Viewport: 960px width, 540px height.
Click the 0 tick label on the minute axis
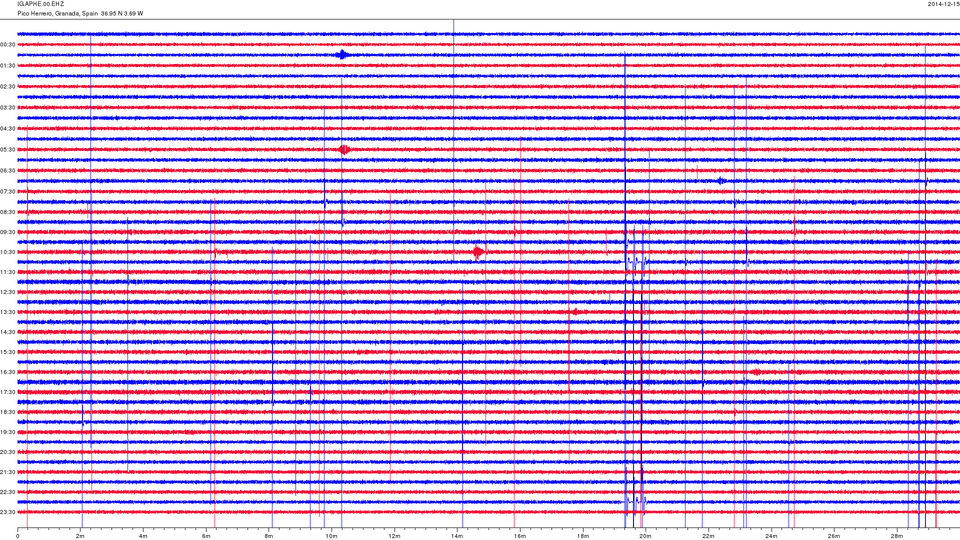[18, 536]
